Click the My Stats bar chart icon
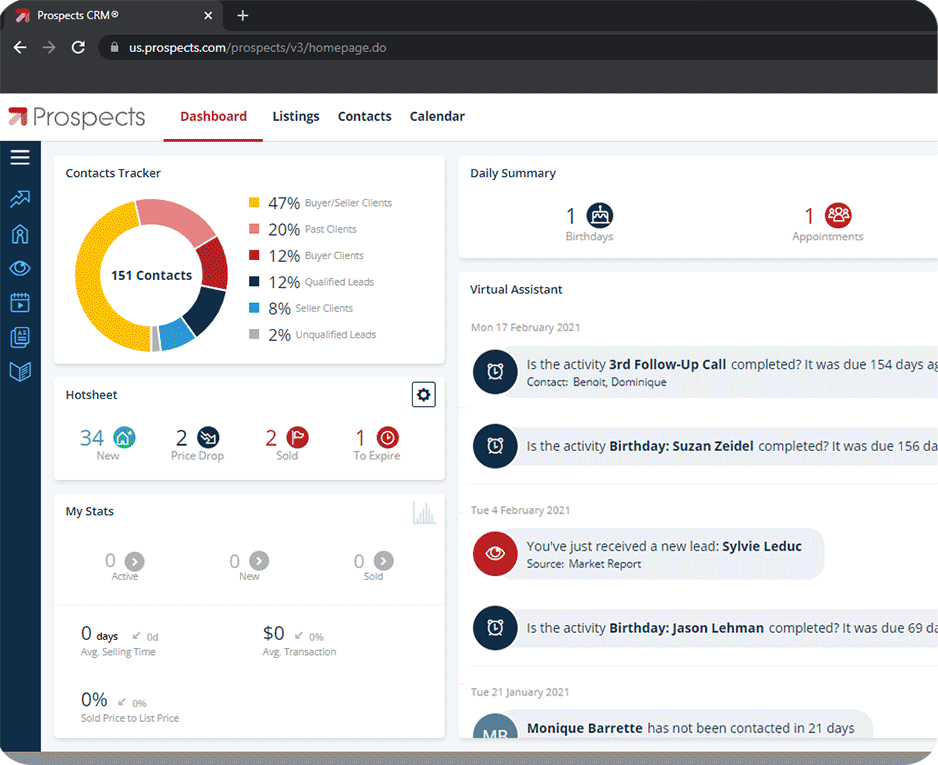The width and height of the screenshot is (938, 765). tap(424, 513)
